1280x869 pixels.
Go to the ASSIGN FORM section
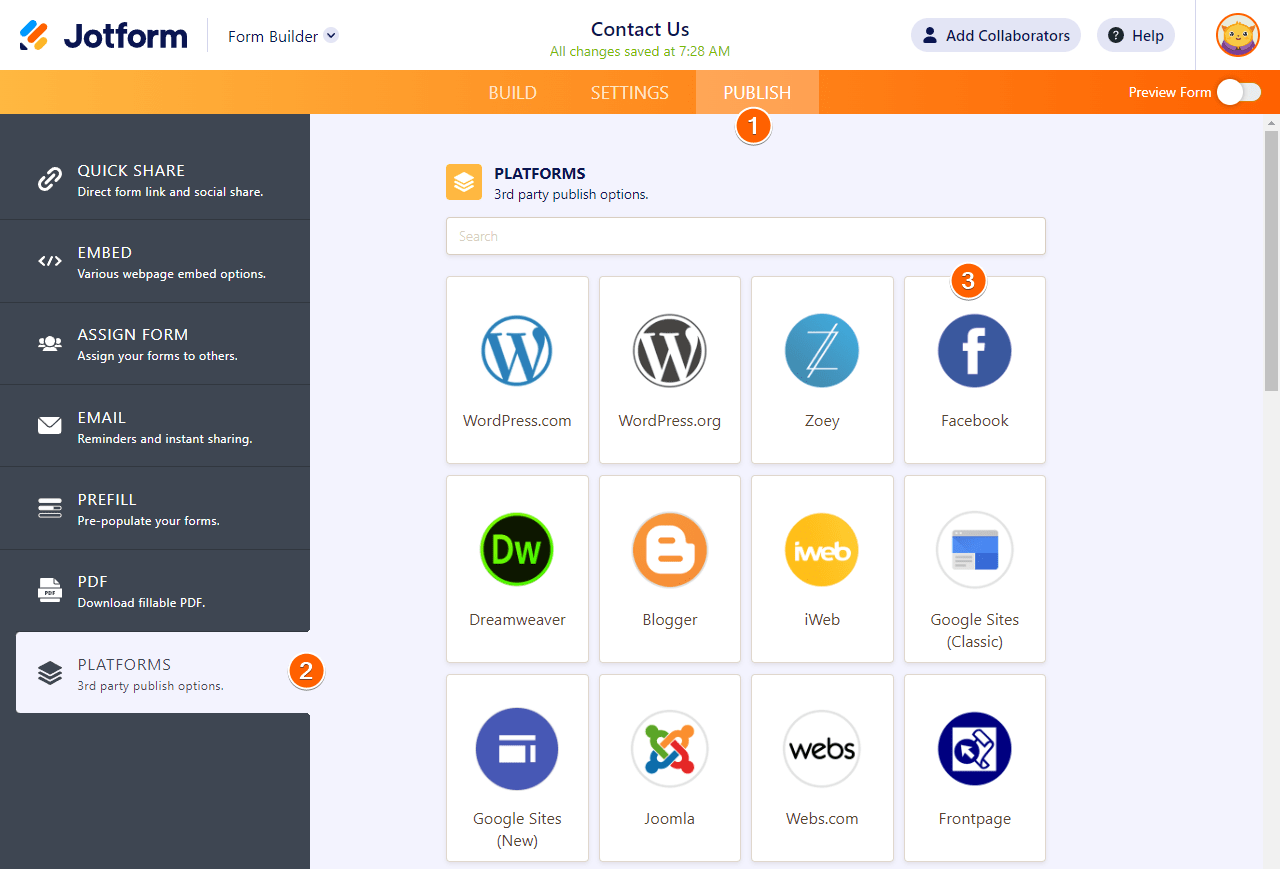(x=155, y=344)
